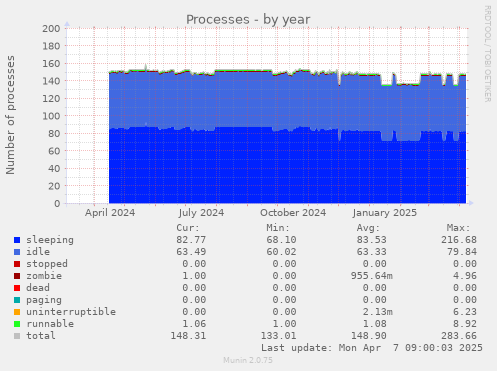The width and height of the screenshot is (497, 371).
Task: Click the sleeping legend color swatch
Action: pyautogui.click(x=17, y=240)
